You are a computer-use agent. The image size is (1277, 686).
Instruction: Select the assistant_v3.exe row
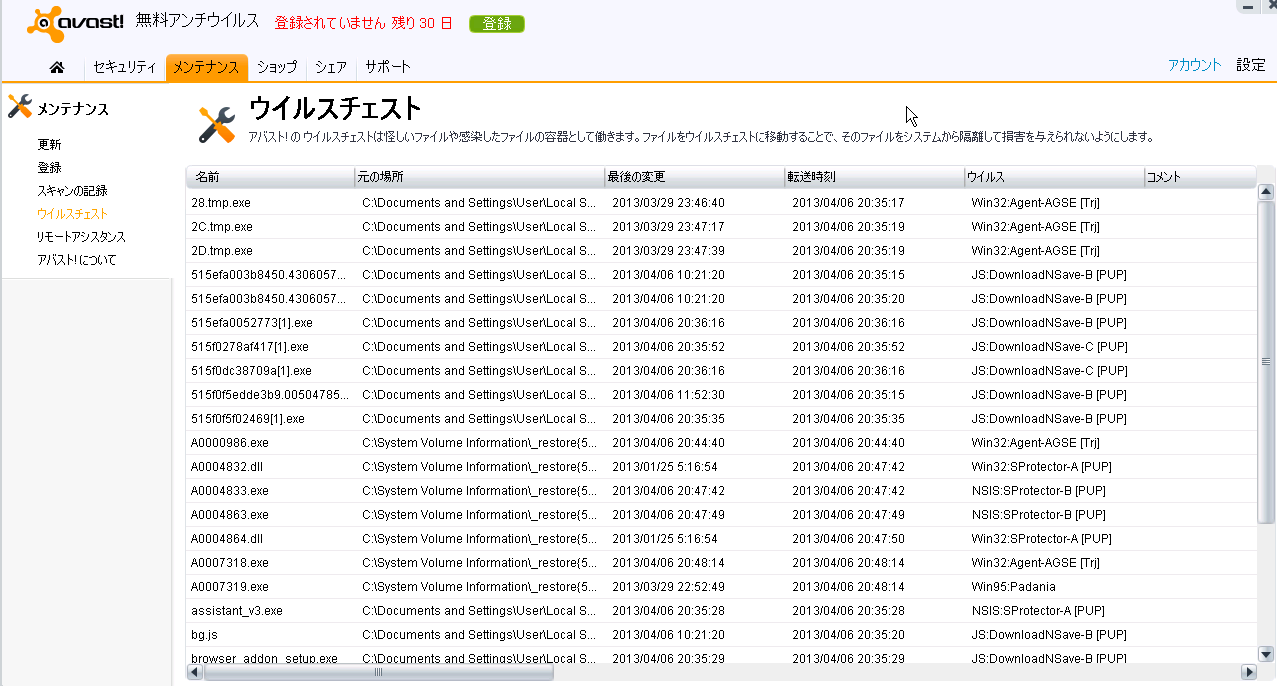pyautogui.click(x=720, y=611)
